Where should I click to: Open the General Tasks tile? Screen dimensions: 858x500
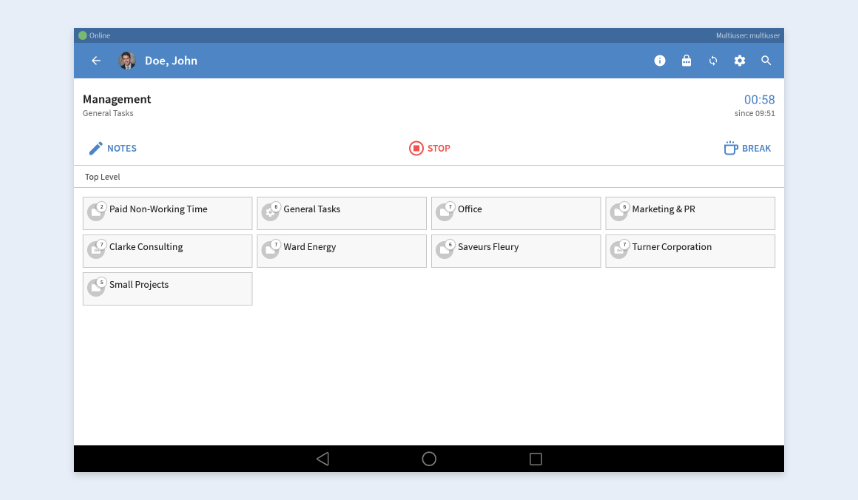point(341,213)
